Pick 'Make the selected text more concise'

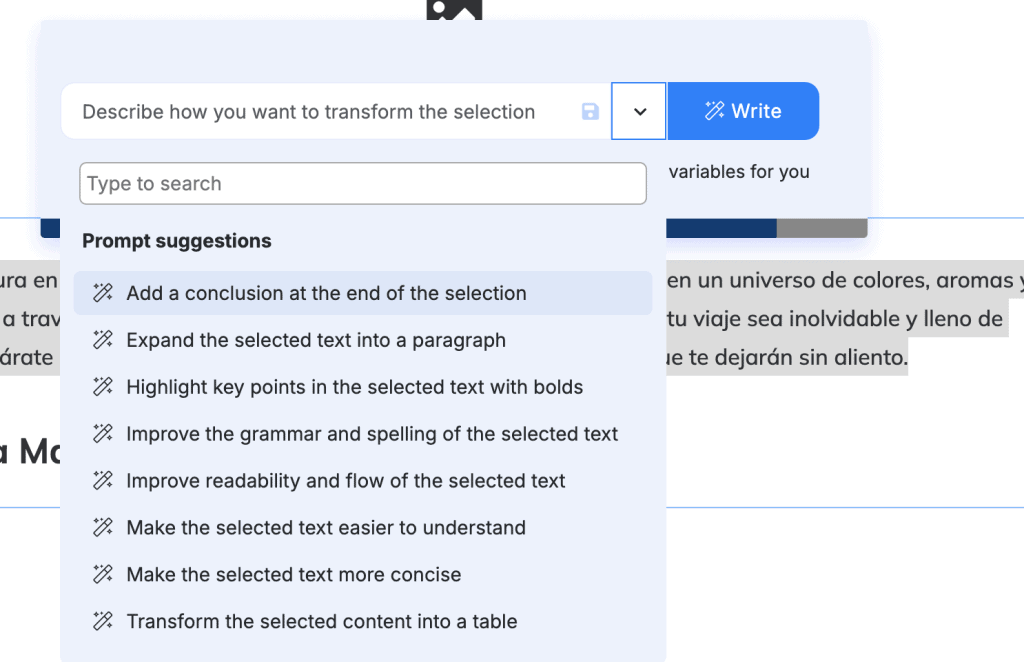pos(363,575)
